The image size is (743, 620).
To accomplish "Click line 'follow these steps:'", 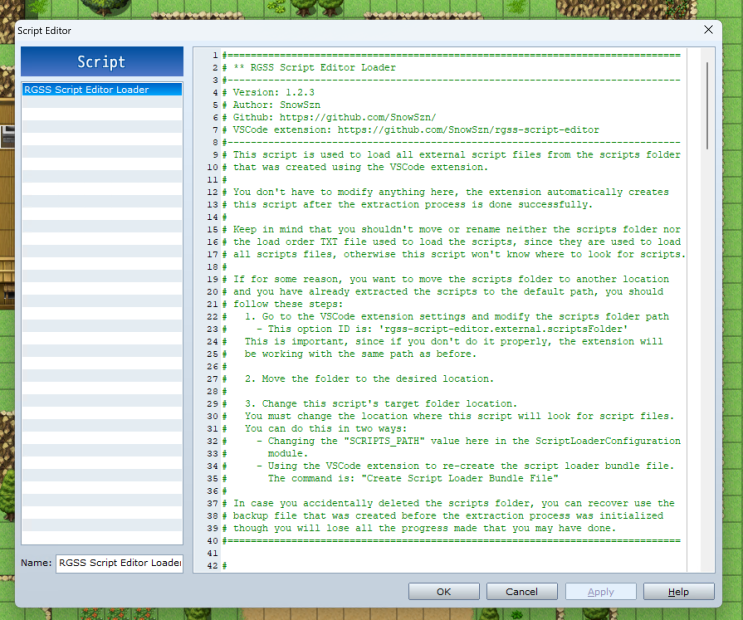I will (282, 304).
